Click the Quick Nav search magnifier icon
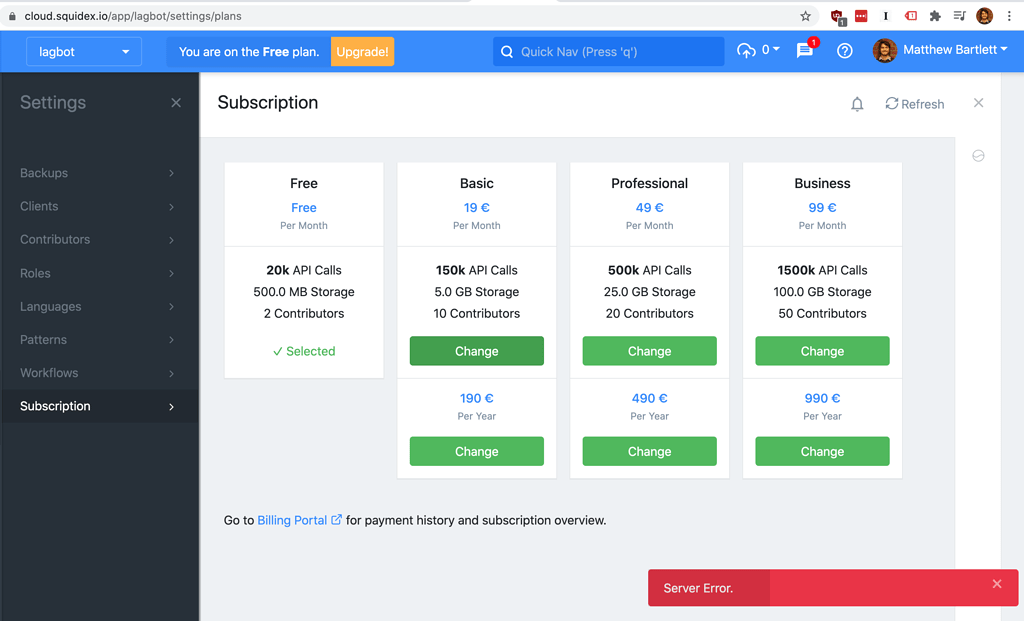Viewport: 1024px width, 621px height. [x=507, y=51]
